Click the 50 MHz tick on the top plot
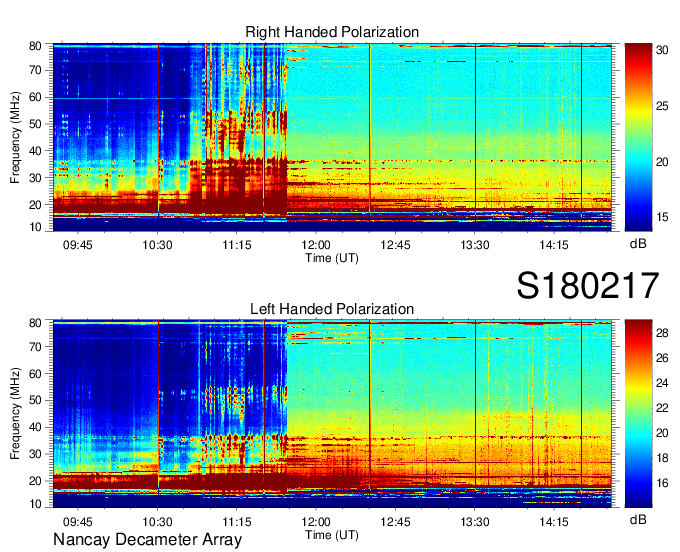 (35, 124)
